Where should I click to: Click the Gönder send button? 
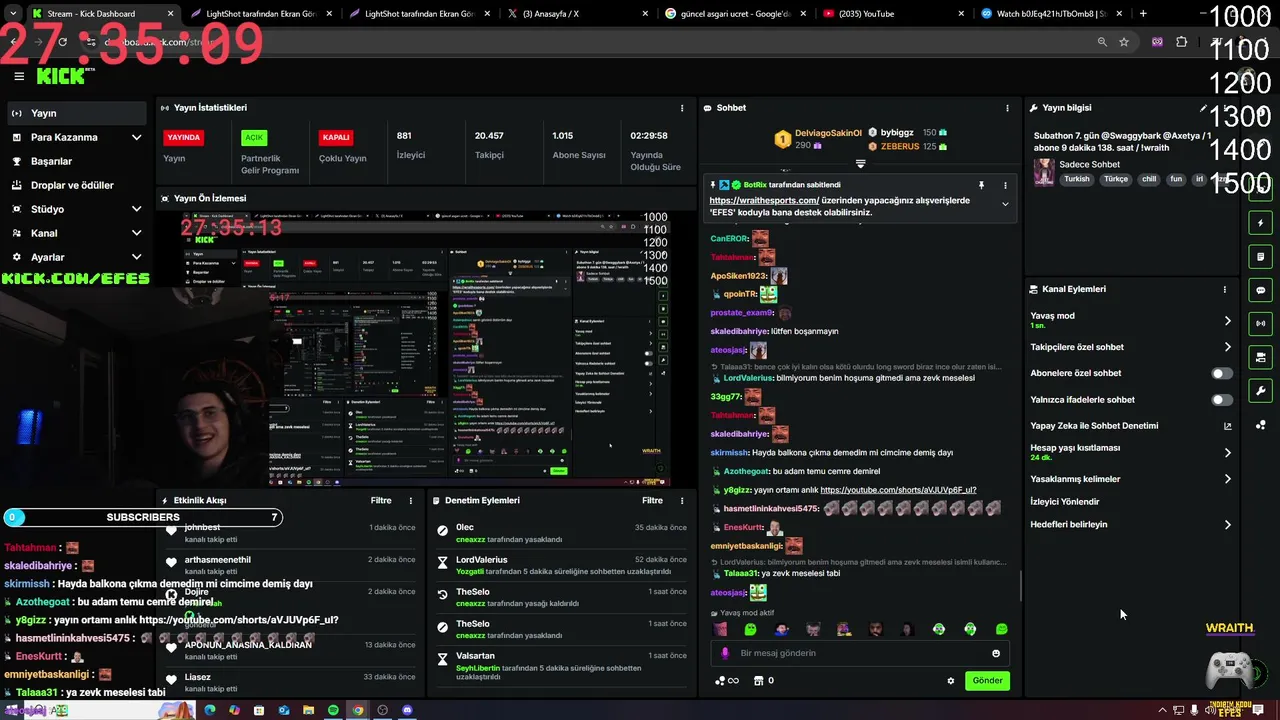click(987, 681)
